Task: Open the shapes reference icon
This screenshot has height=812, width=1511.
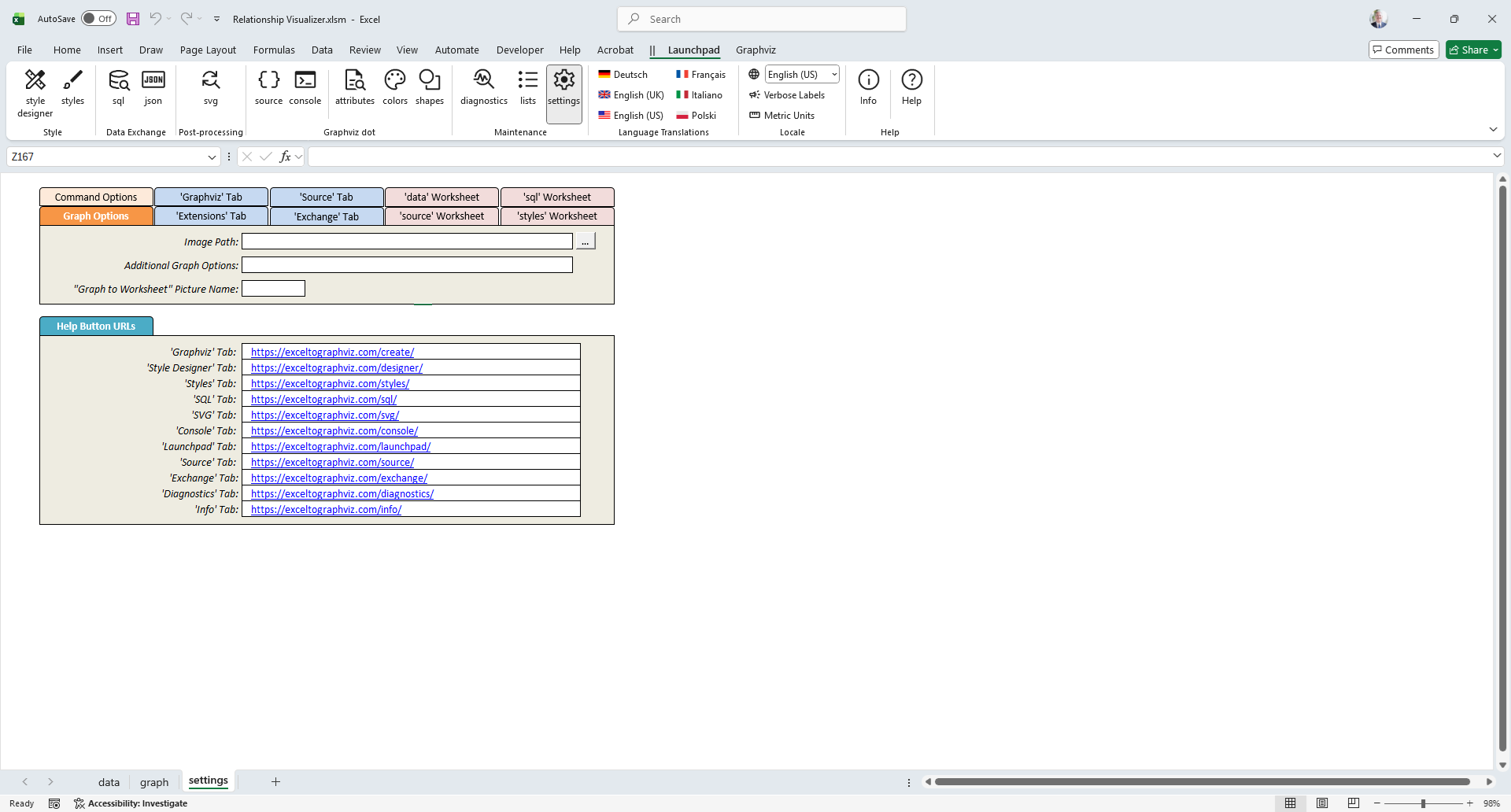Action: [x=430, y=87]
